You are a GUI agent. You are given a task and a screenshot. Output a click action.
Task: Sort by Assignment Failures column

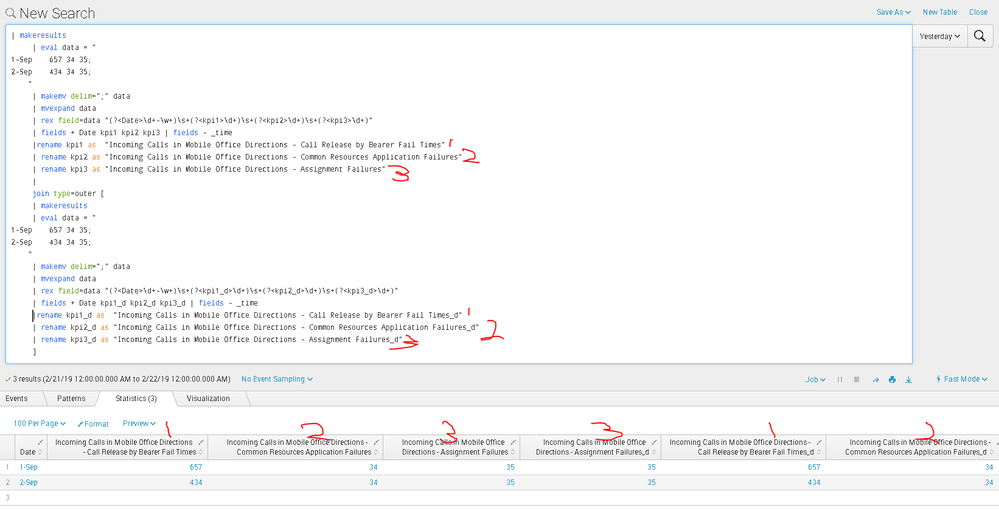click(x=514, y=451)
